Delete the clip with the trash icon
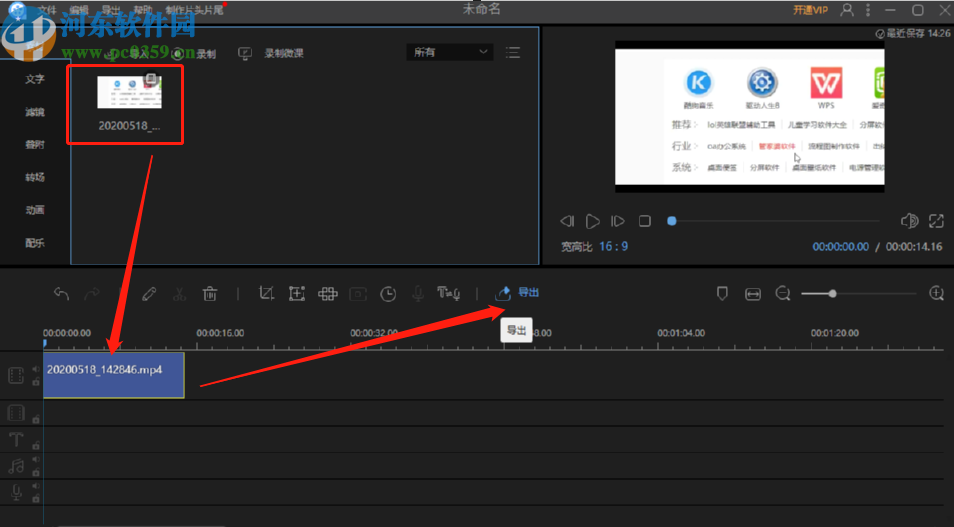Viewport: 954px width, 527px height. [210, 293]
